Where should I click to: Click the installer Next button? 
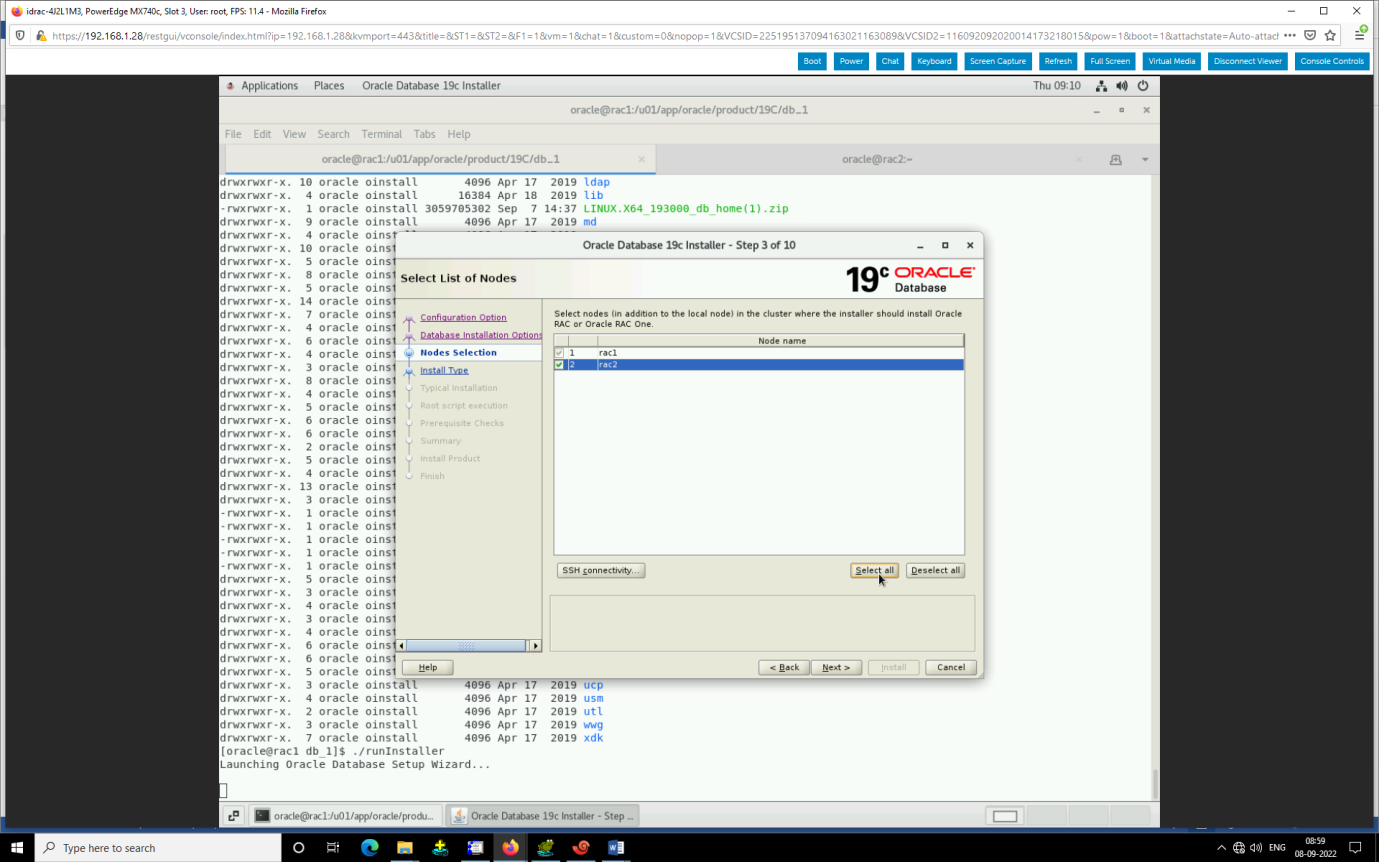836,667
